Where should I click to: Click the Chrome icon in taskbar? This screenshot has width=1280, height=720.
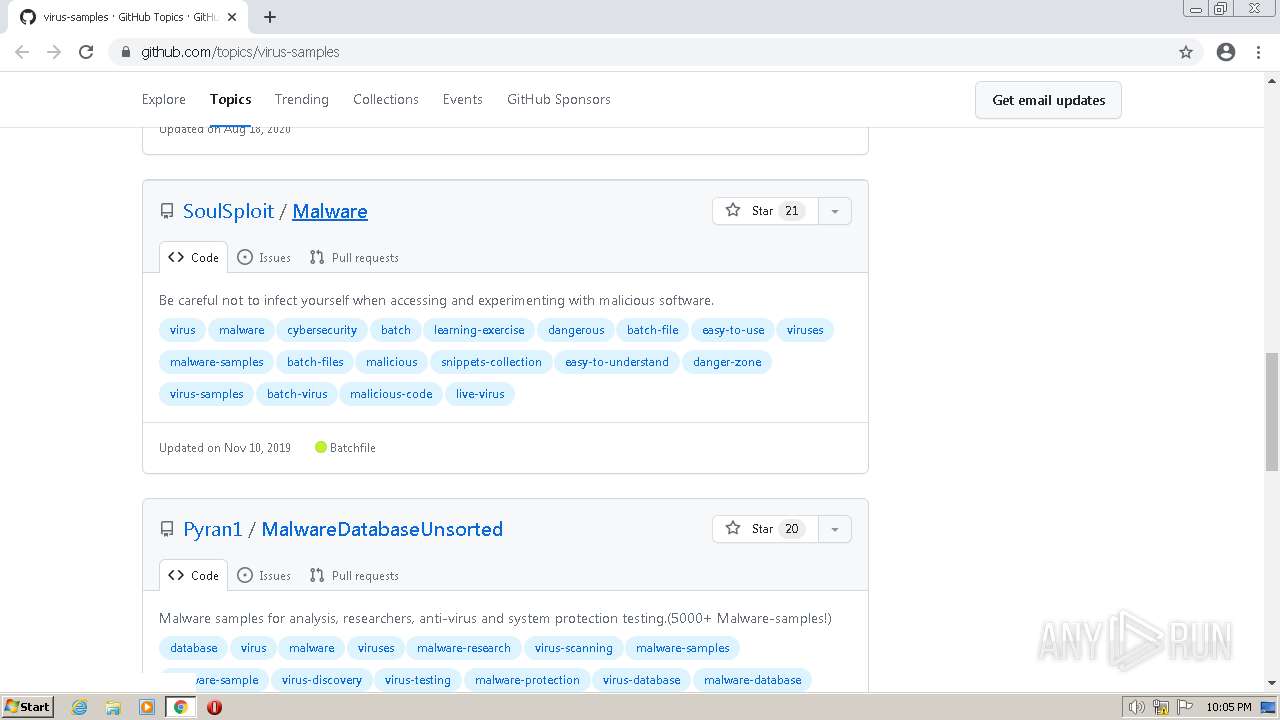(x=181, y=707)
